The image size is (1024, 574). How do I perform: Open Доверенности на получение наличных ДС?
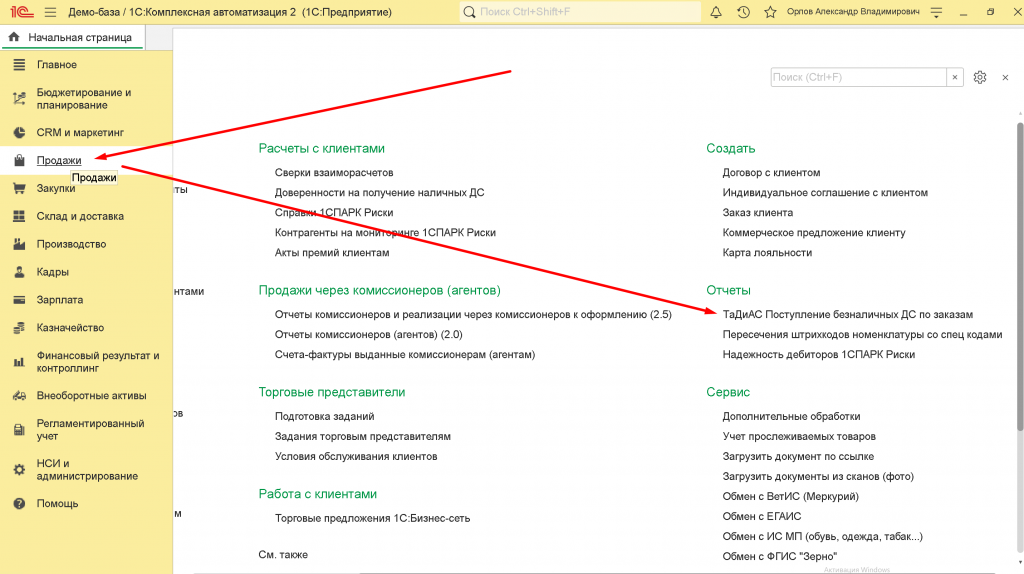click(379, 193)
